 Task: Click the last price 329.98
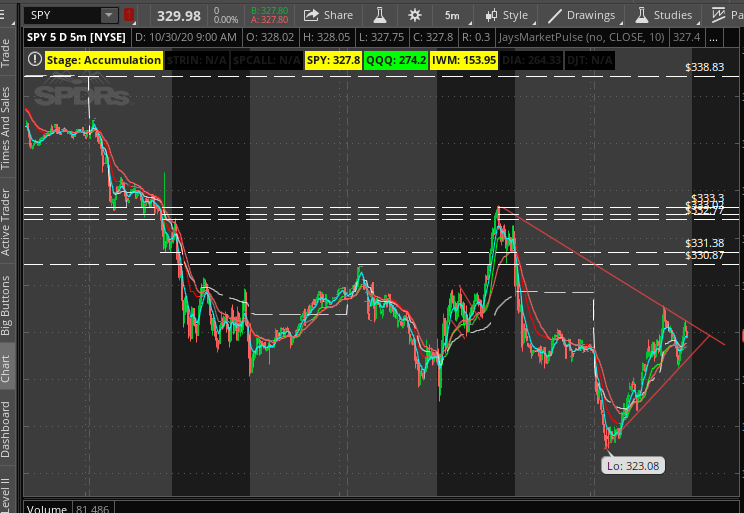(179, 16)
